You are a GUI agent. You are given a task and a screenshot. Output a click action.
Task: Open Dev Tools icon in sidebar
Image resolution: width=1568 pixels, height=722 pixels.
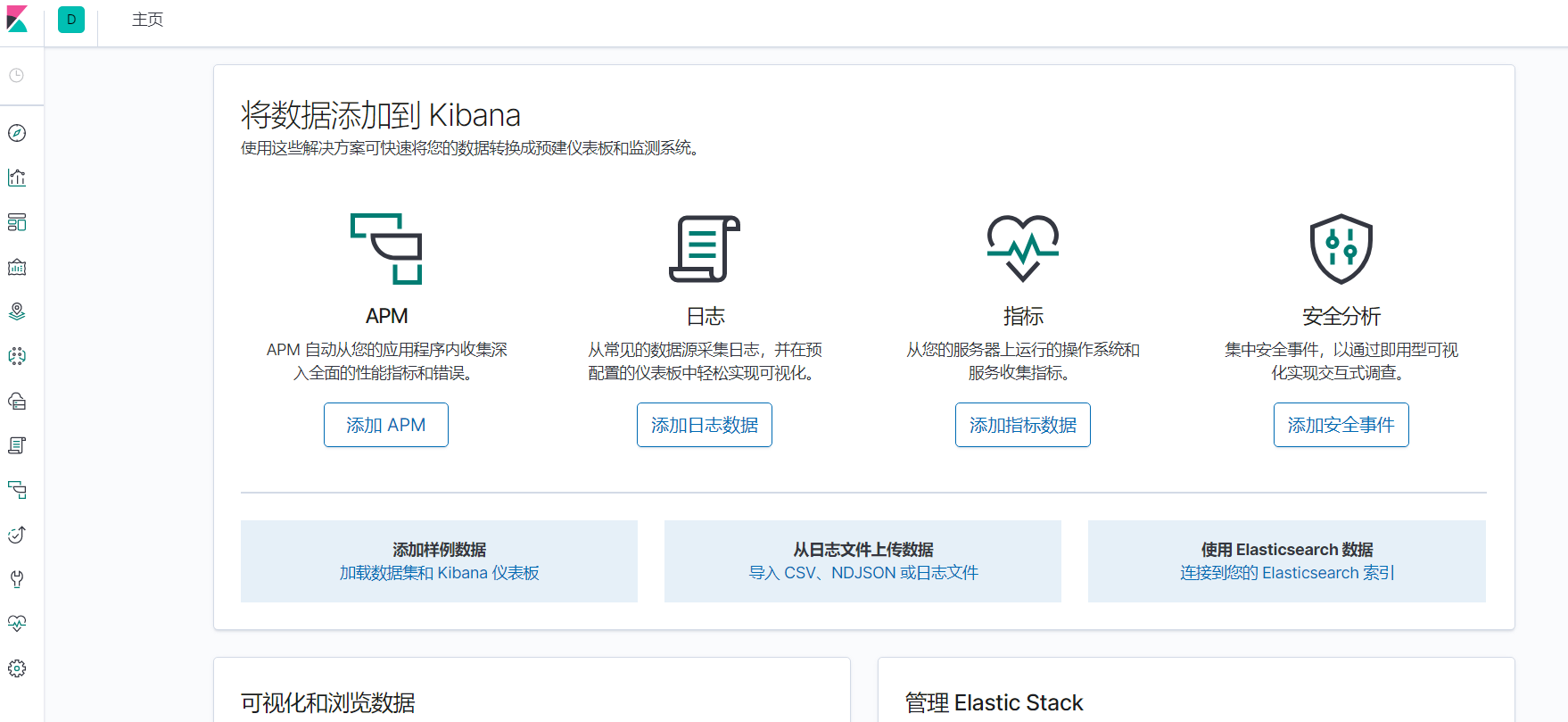17,579
